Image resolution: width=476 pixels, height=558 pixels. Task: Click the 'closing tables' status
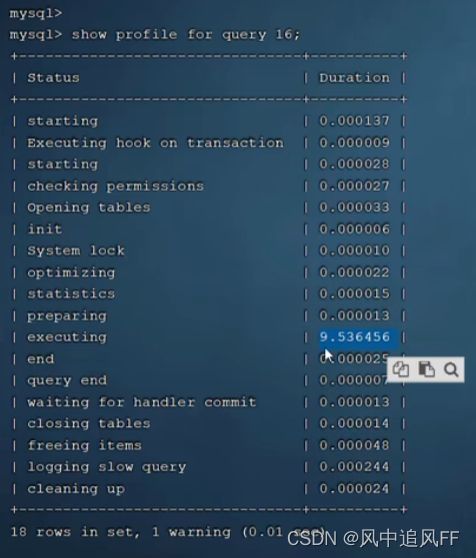pyautogui.click(x=89, y=423)
